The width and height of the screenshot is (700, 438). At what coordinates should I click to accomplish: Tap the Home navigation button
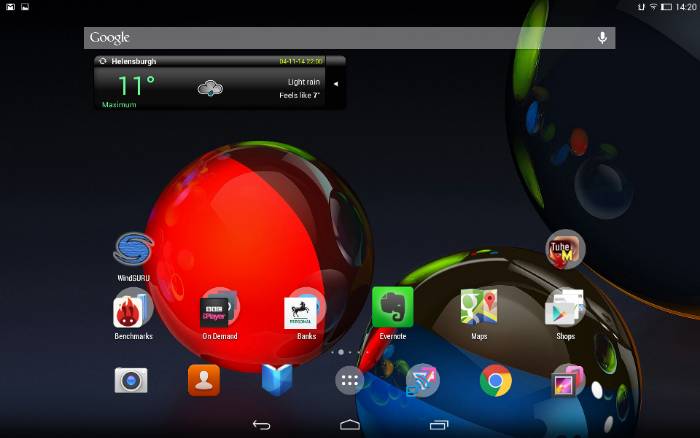click(x=350, y=425)
